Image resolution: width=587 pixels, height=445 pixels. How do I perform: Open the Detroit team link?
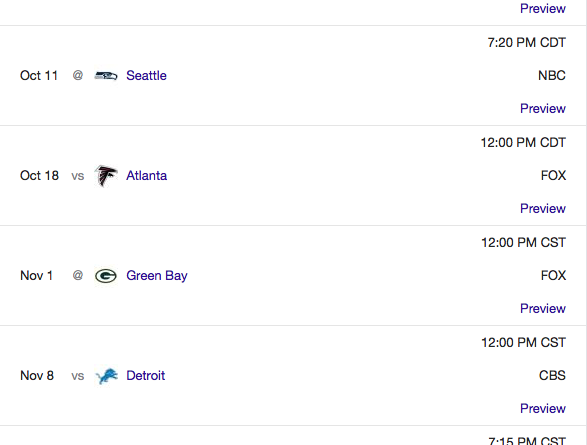tap(146, 375)
